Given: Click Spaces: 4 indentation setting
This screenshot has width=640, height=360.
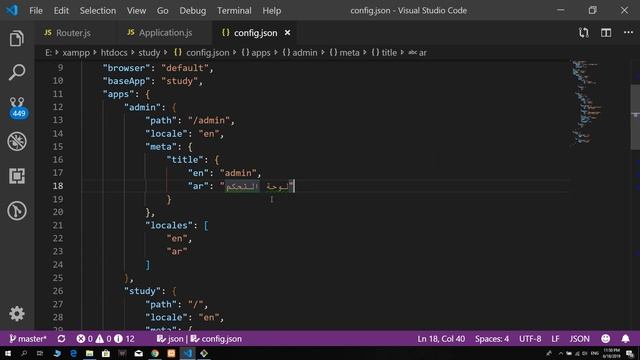Looking at the screenshot, I should 492,339.
